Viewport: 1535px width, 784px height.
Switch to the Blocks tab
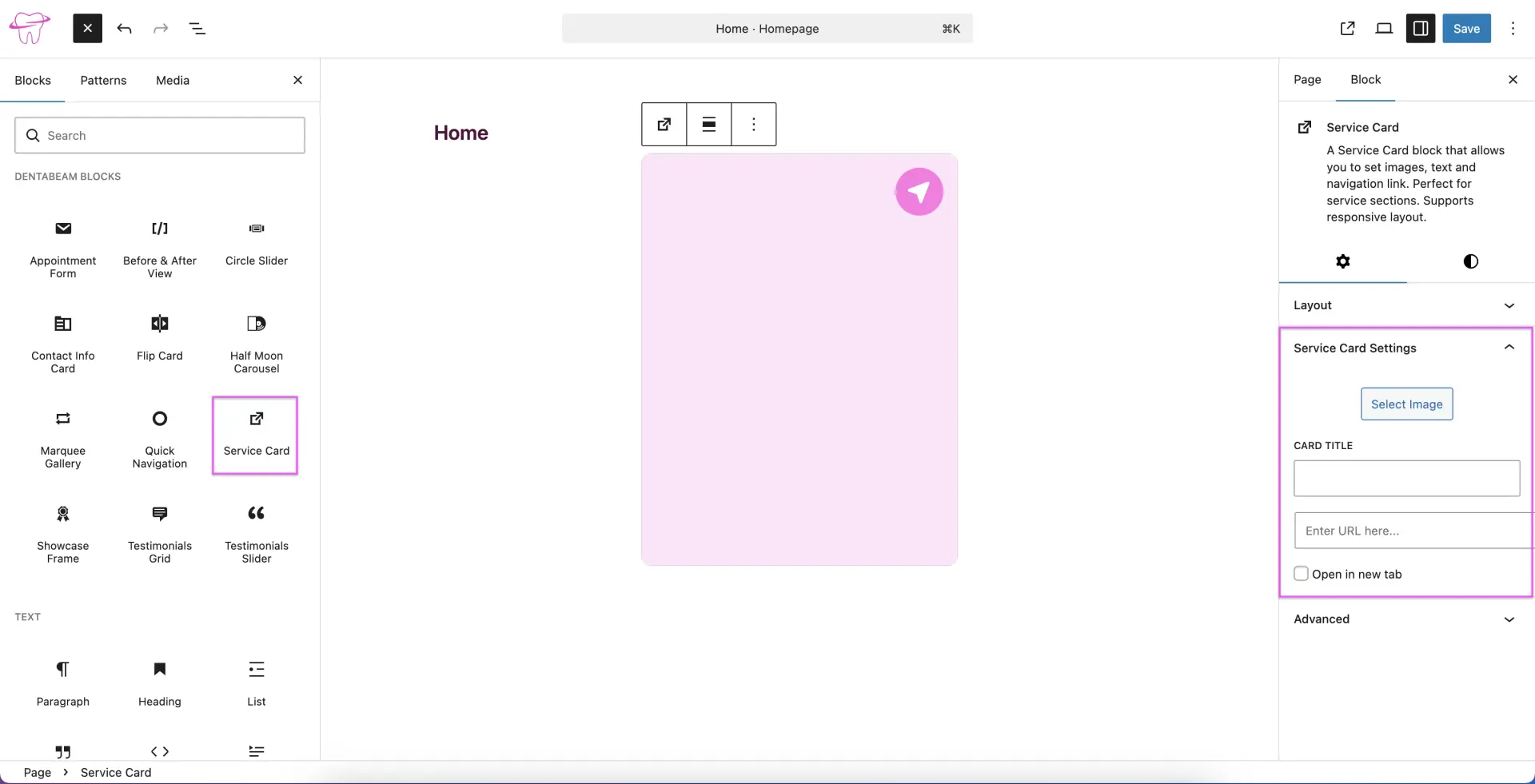coord(33,80)
